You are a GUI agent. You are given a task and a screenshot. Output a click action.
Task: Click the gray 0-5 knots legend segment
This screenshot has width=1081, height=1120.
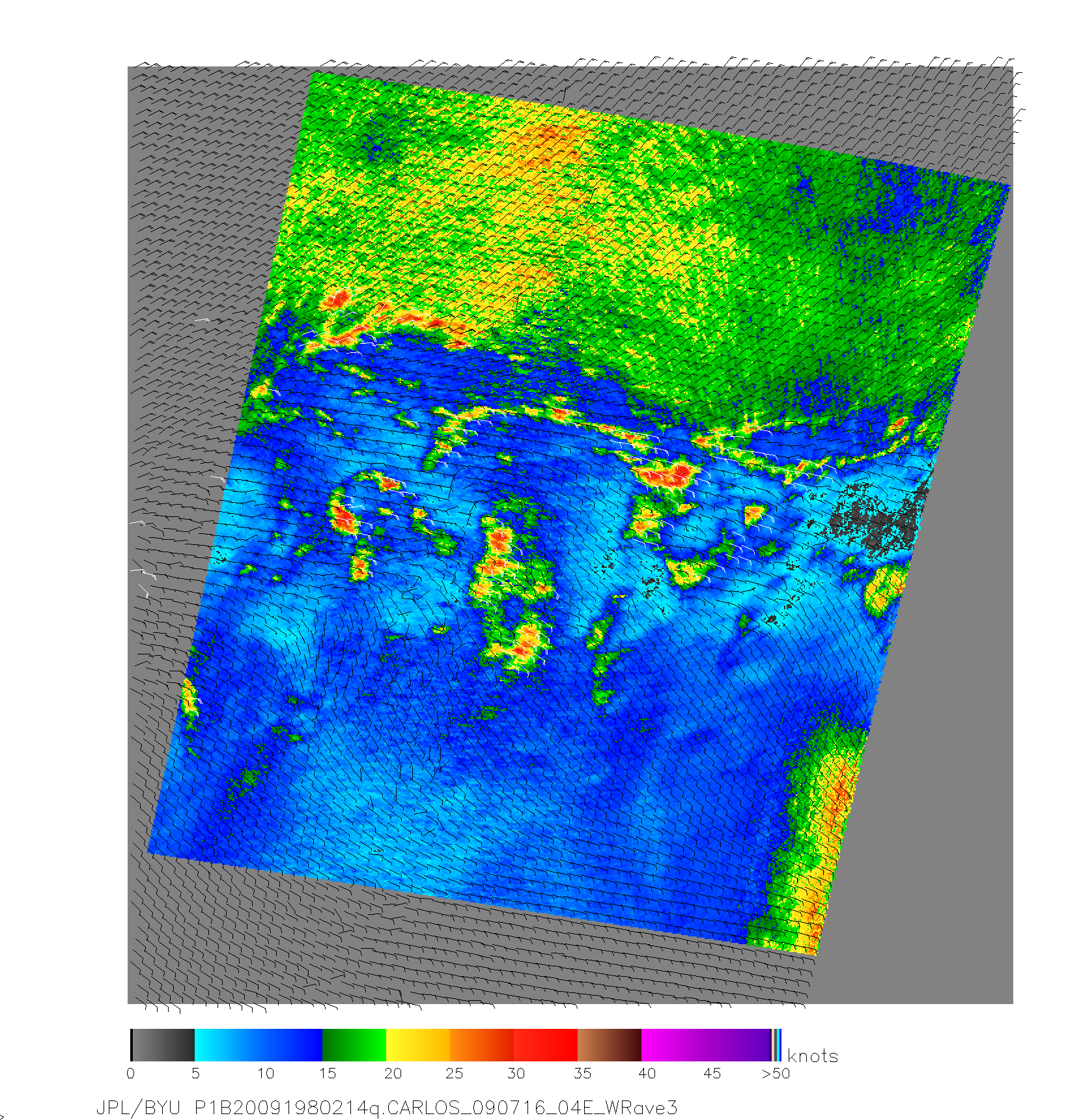[x=163, y=1045]
